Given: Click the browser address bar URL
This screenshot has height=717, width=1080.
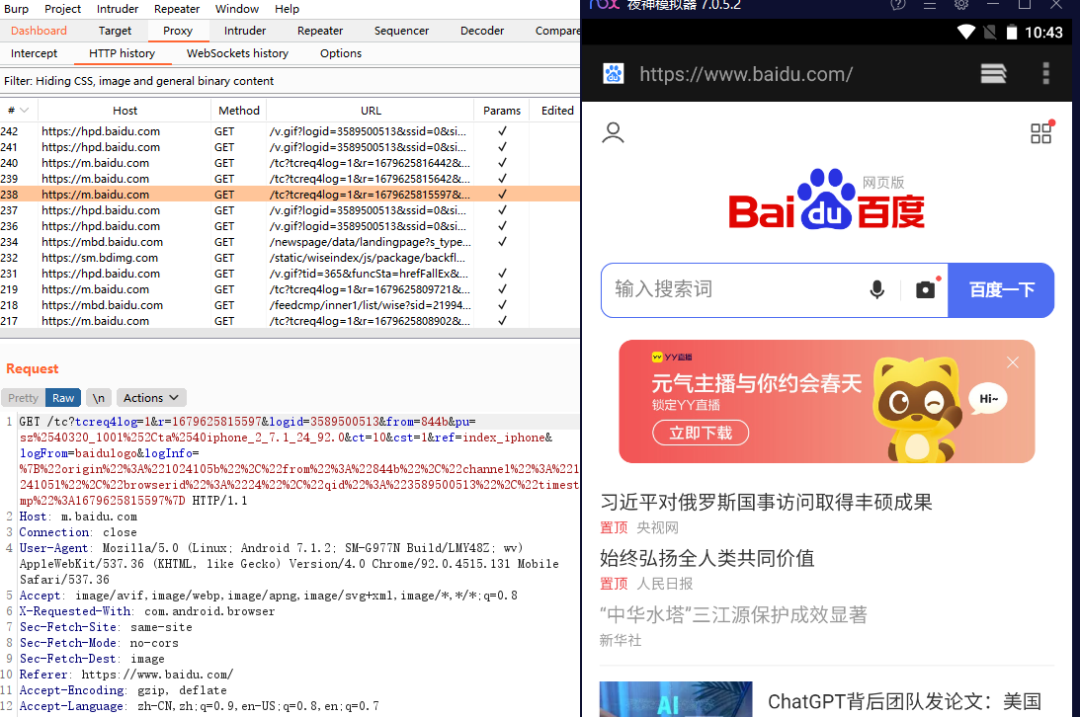Looking at the screenshot, I should pos(746,74).
